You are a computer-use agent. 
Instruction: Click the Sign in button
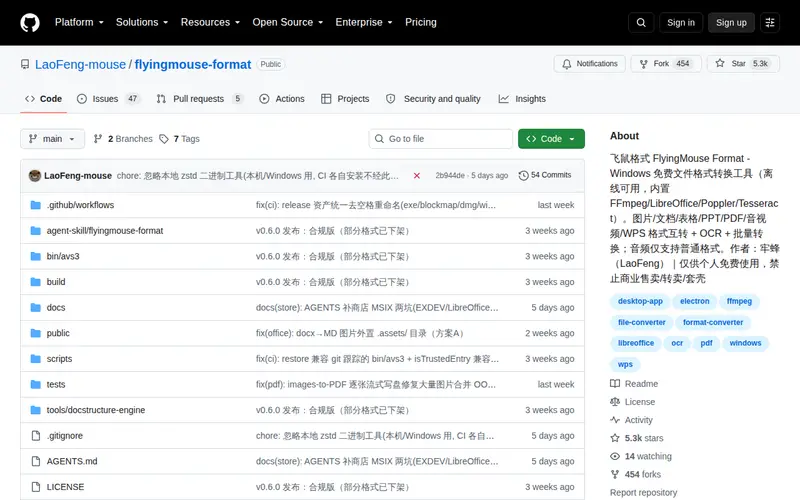coord(681,22)
